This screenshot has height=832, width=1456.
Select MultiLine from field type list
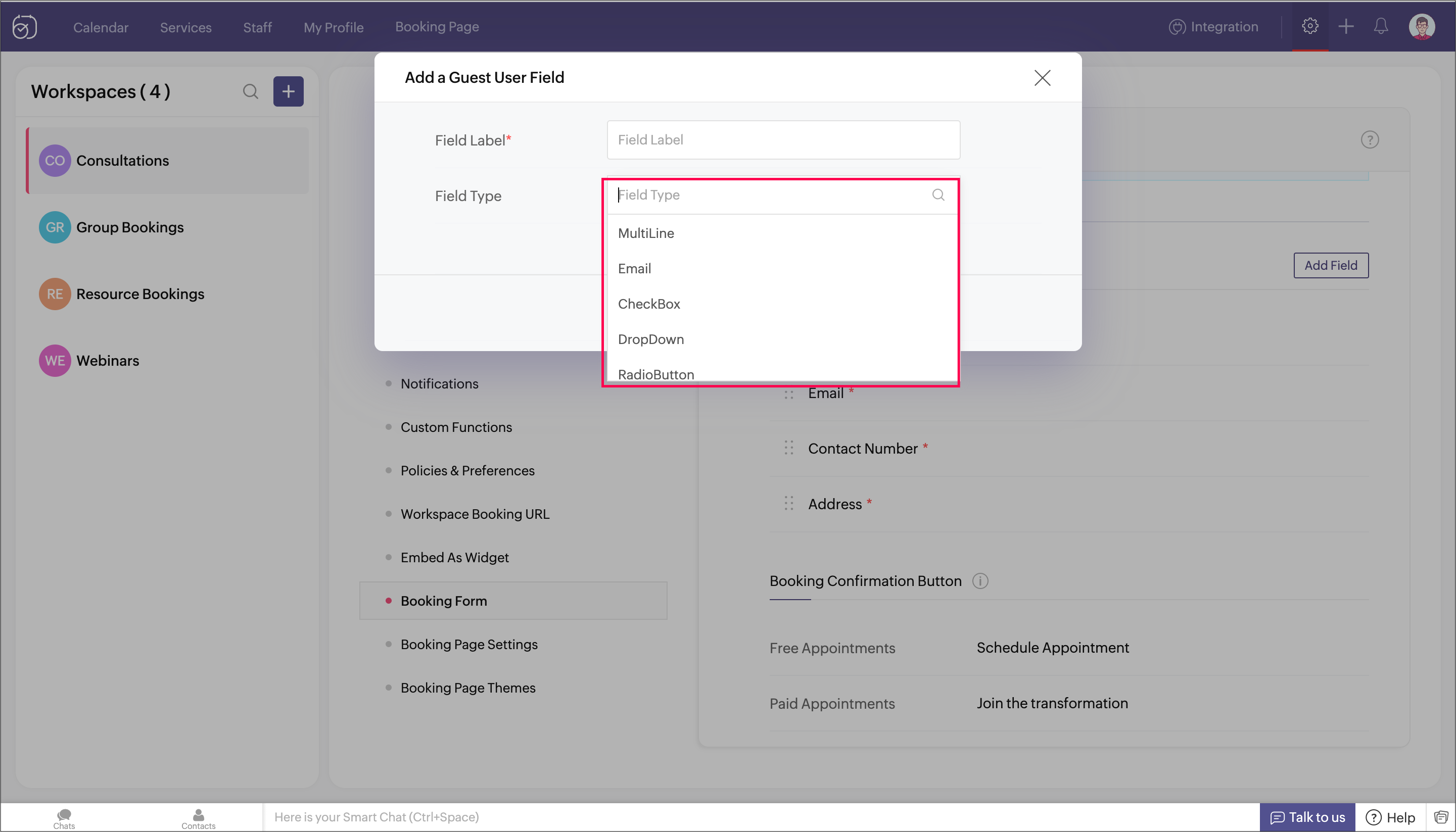[646, 233]
